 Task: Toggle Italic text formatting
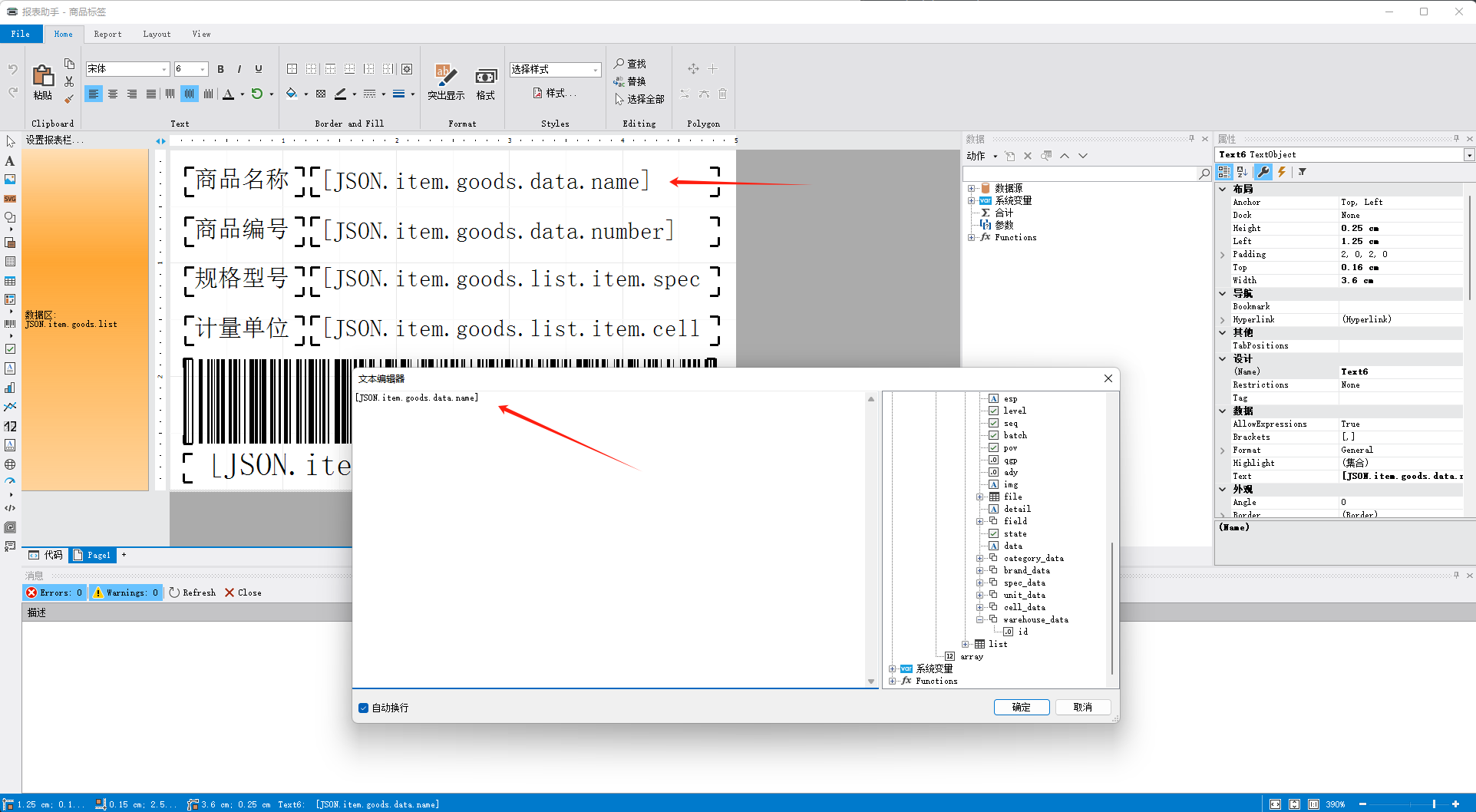pyautogui.click(x=239, y=69)
